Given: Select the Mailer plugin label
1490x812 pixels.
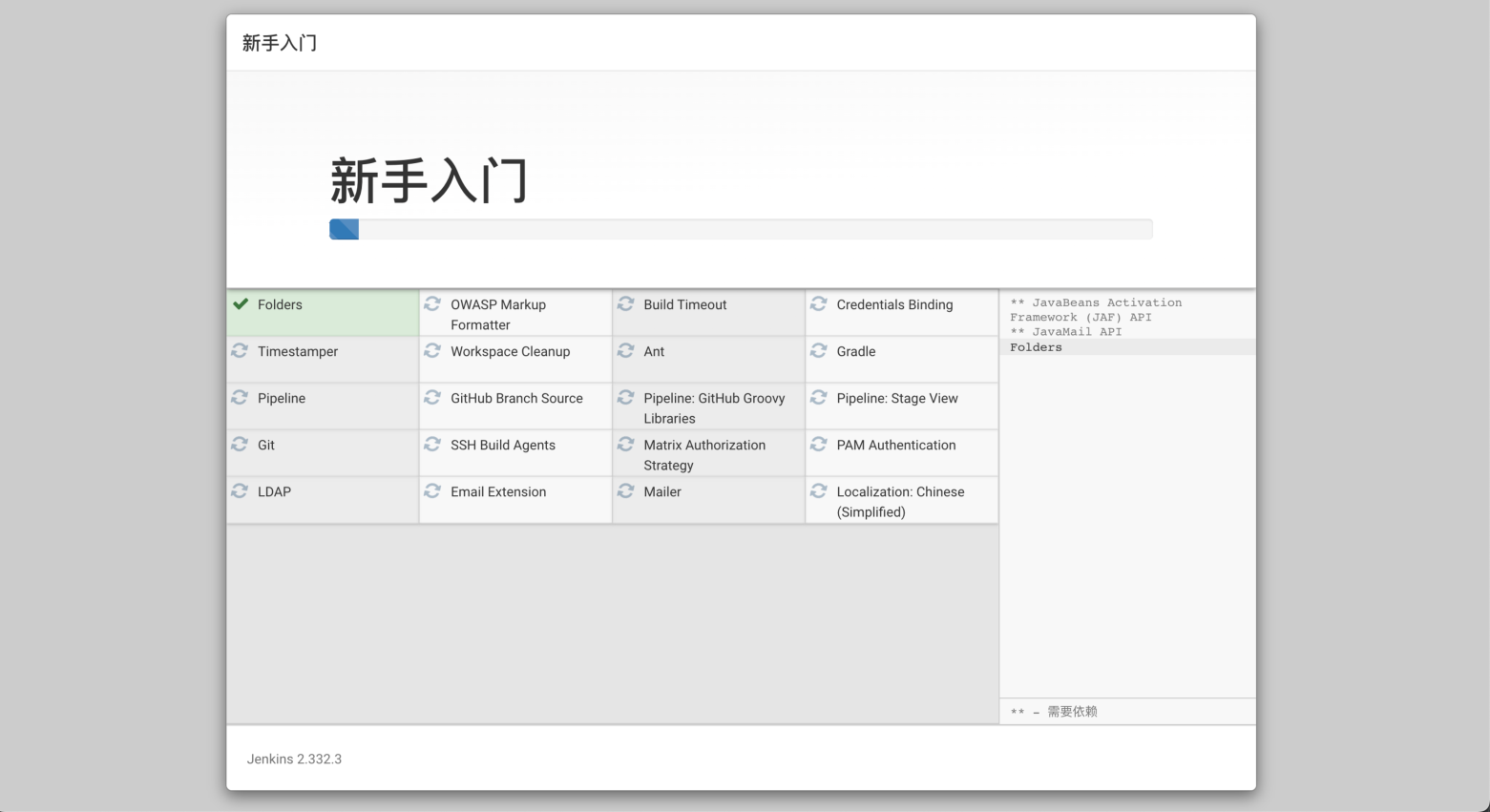Looking at the screenshot, I should coord(662,491).
